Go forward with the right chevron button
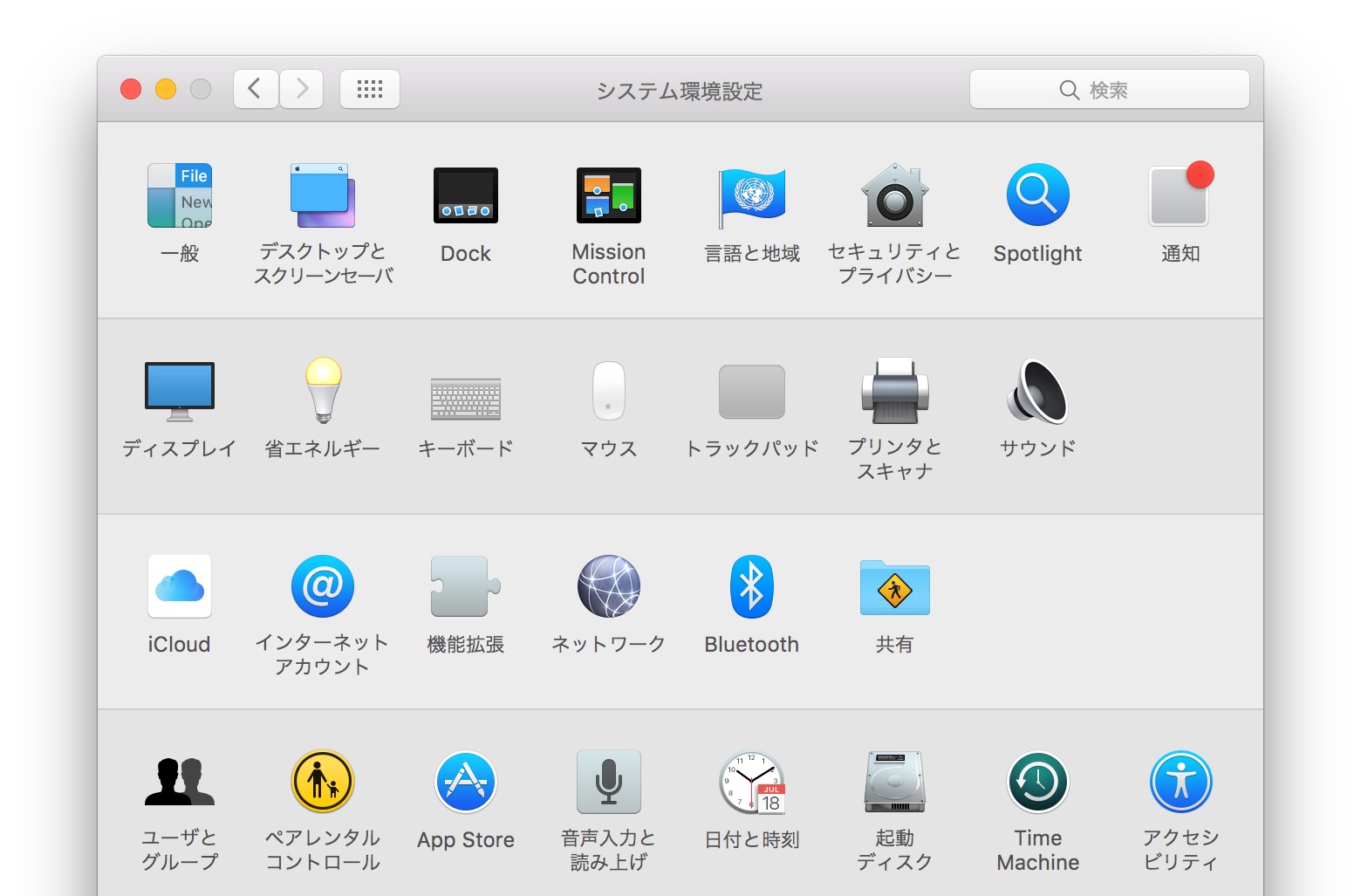 (302, 89)
